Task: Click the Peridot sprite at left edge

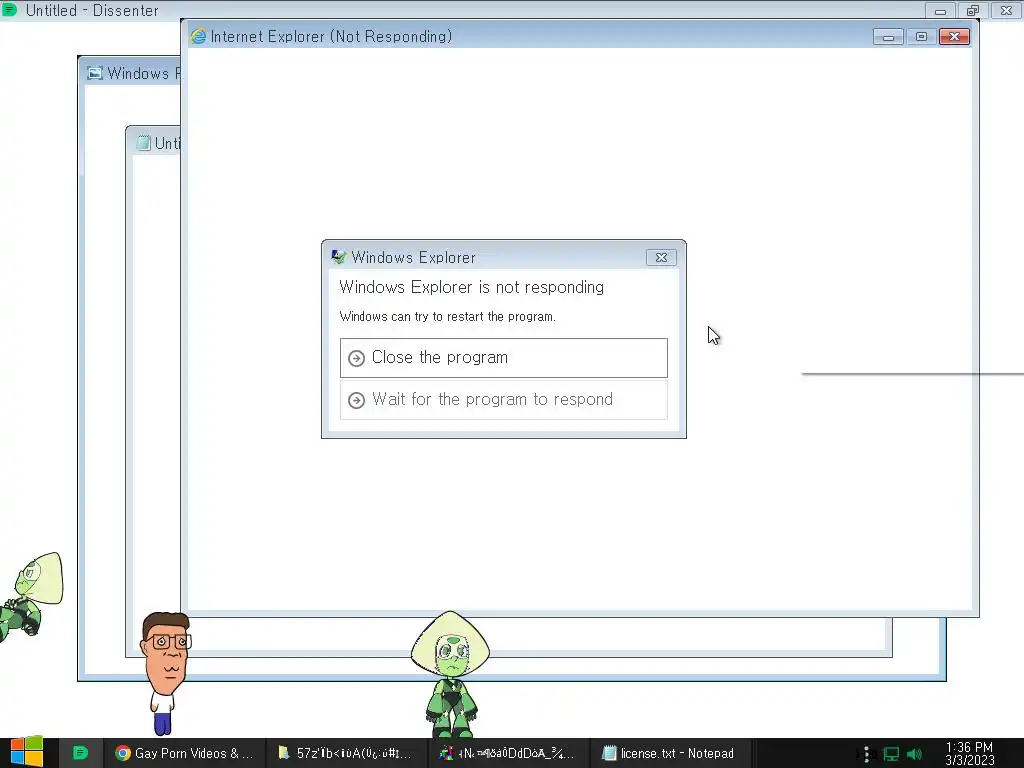Action: click(31, 597)
